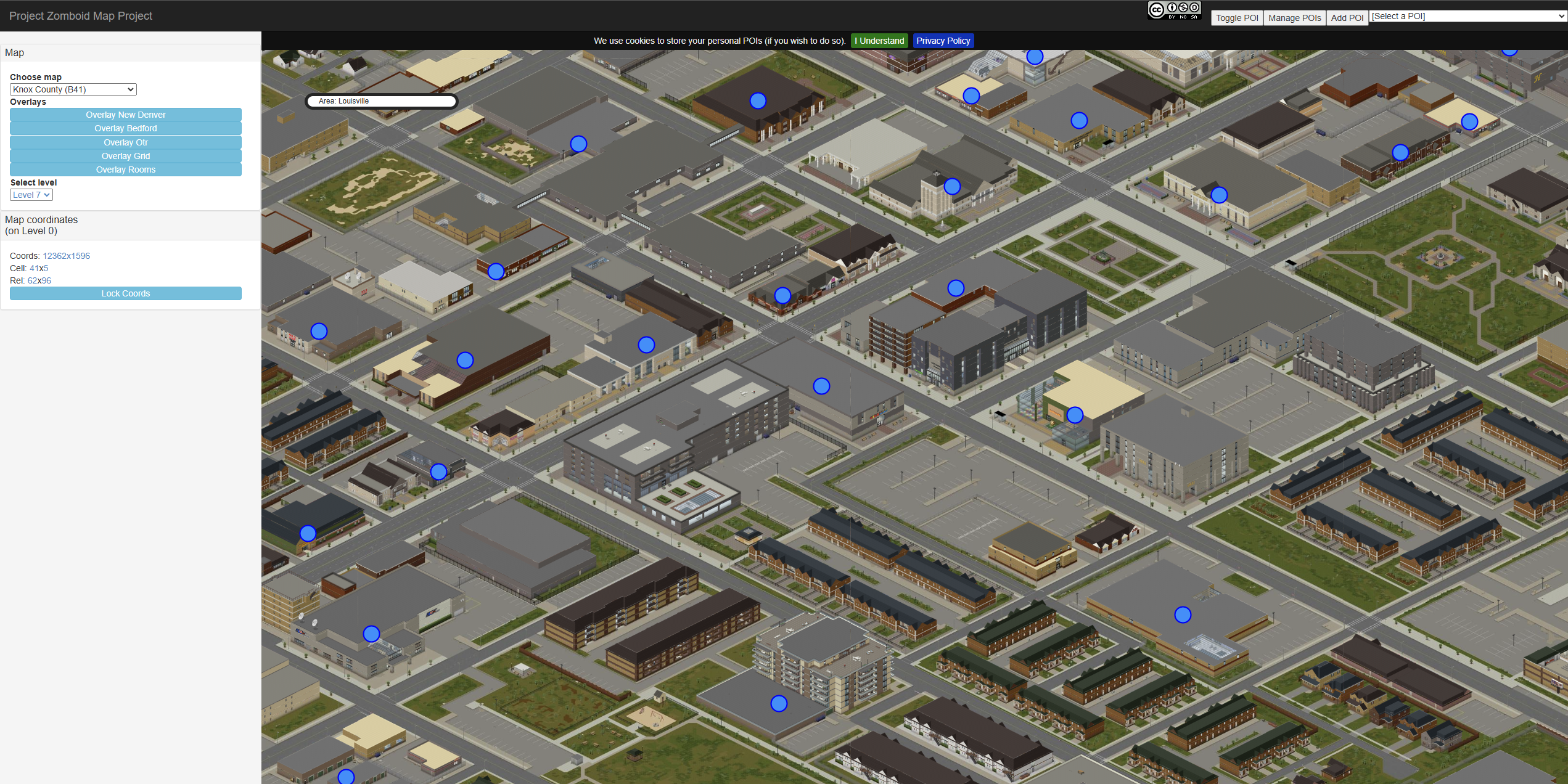Open the Creative Commons license icon

1174,10
